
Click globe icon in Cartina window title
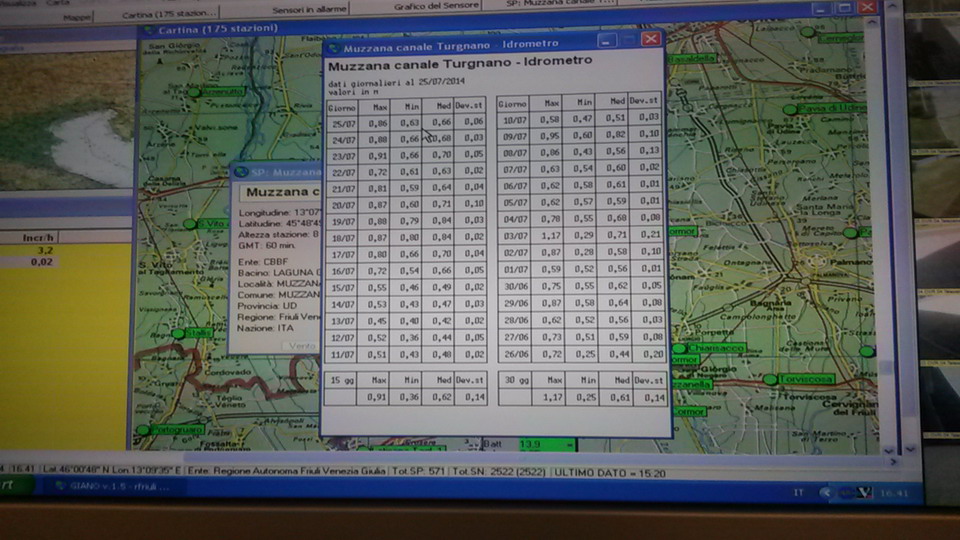[148, 29]
